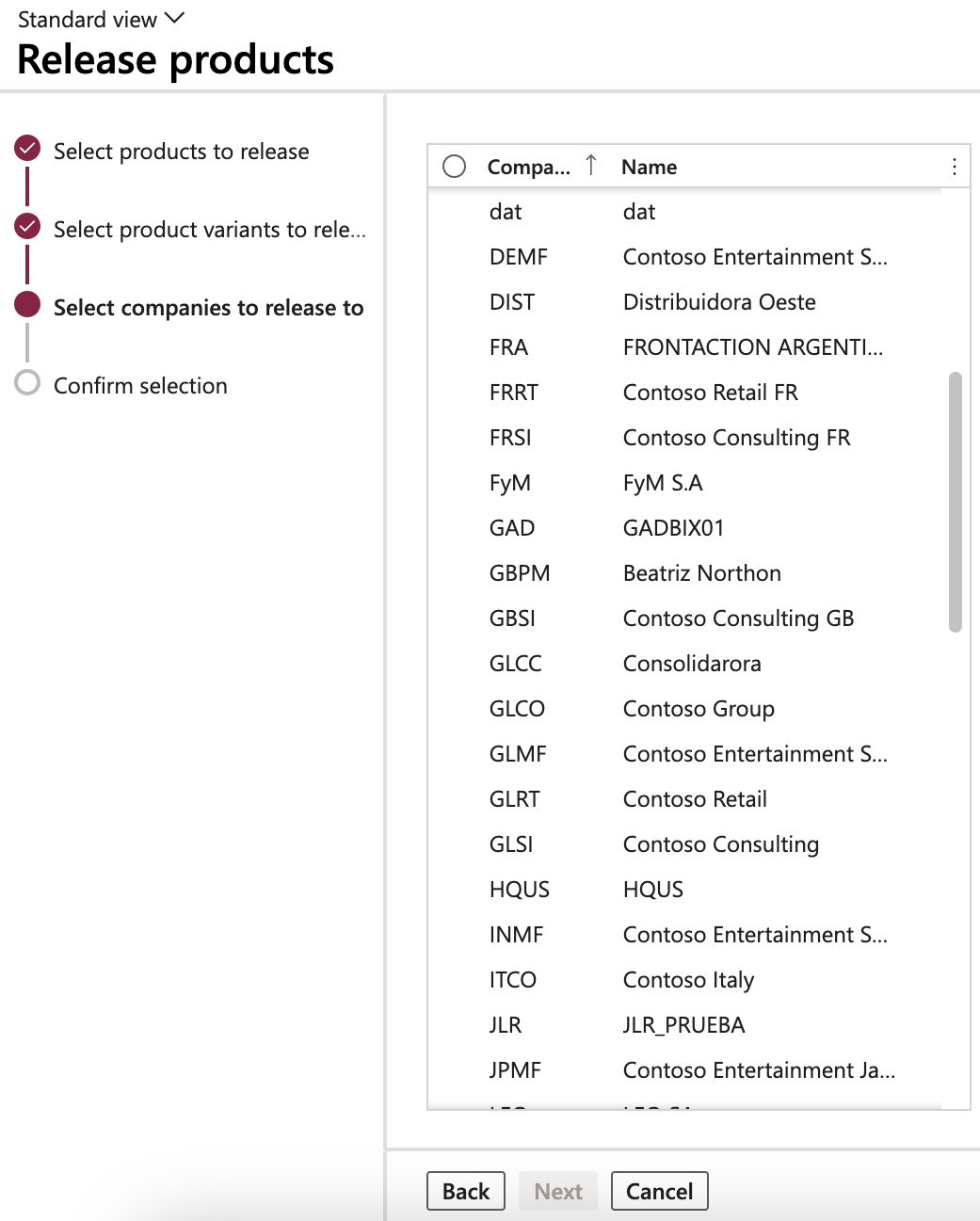Click Contoso Consulting FR name cell
The image size is (980, 1221).
click(736, 438)
